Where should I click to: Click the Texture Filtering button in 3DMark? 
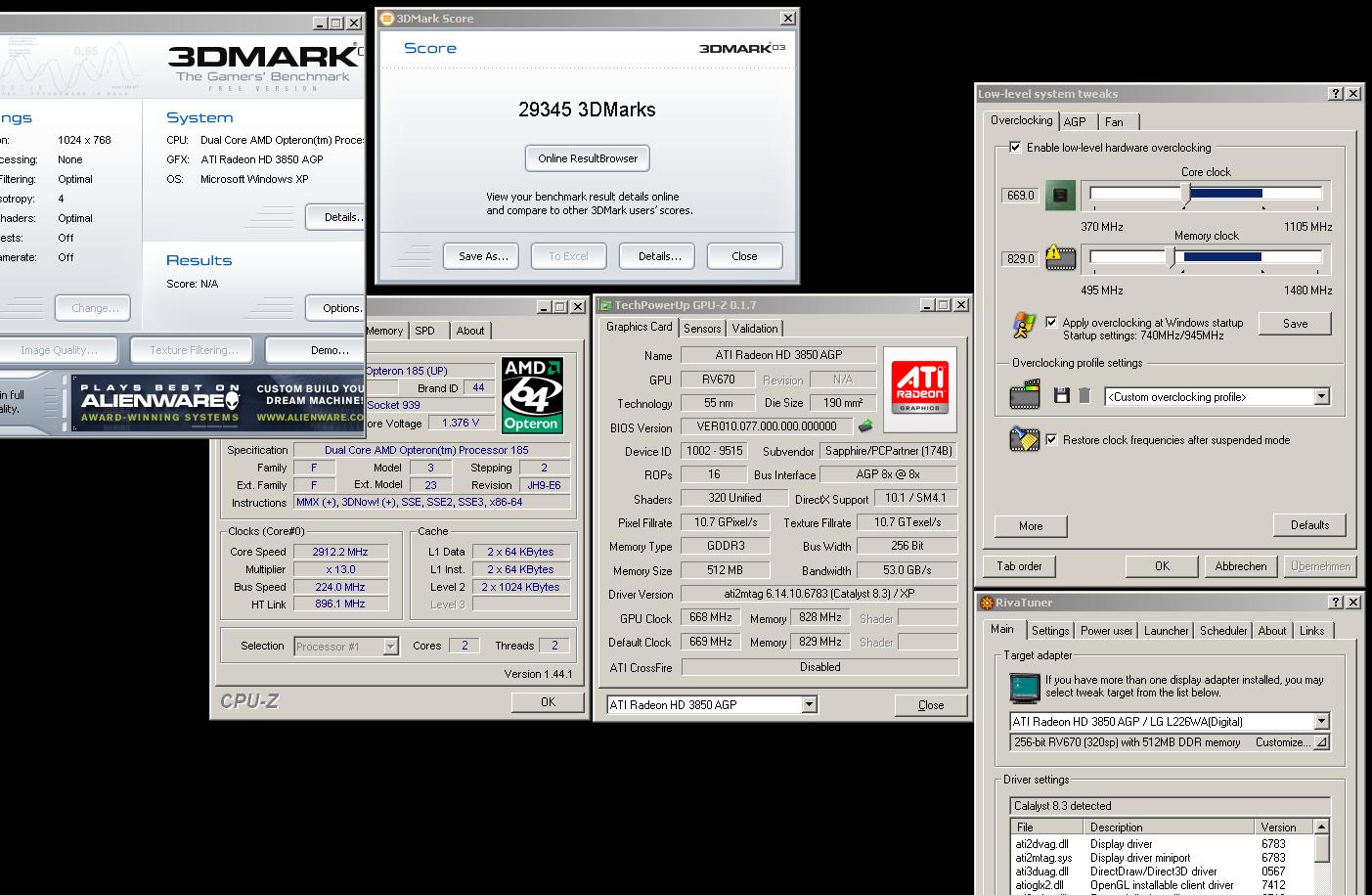pos(194,350)
